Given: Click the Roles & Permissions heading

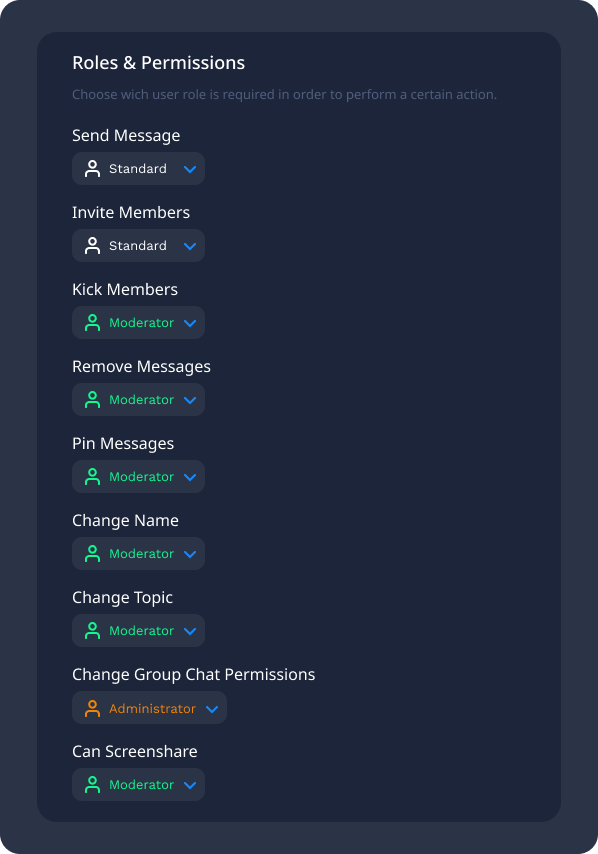Looking at the screenshot, I should (x=158, y=63).
